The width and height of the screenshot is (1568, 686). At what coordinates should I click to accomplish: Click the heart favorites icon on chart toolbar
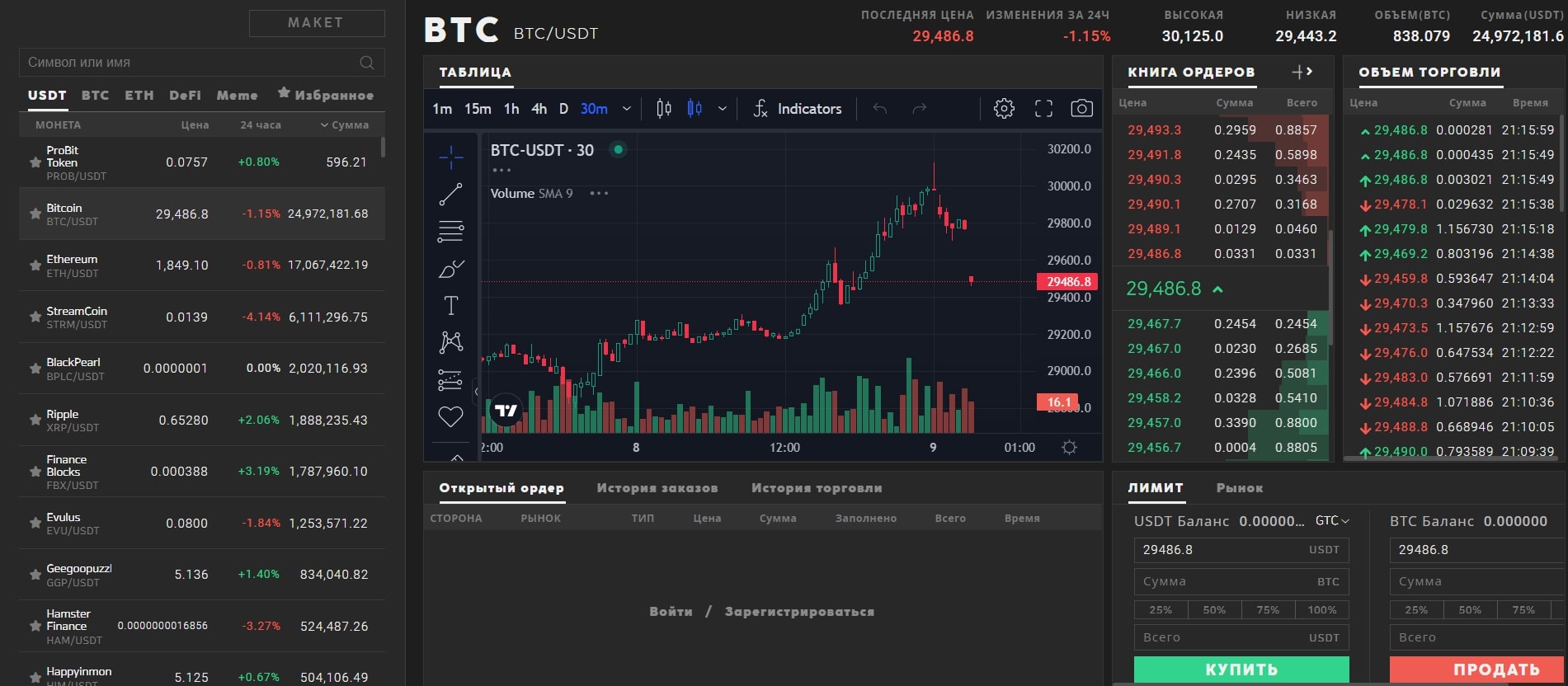[451, 417]
